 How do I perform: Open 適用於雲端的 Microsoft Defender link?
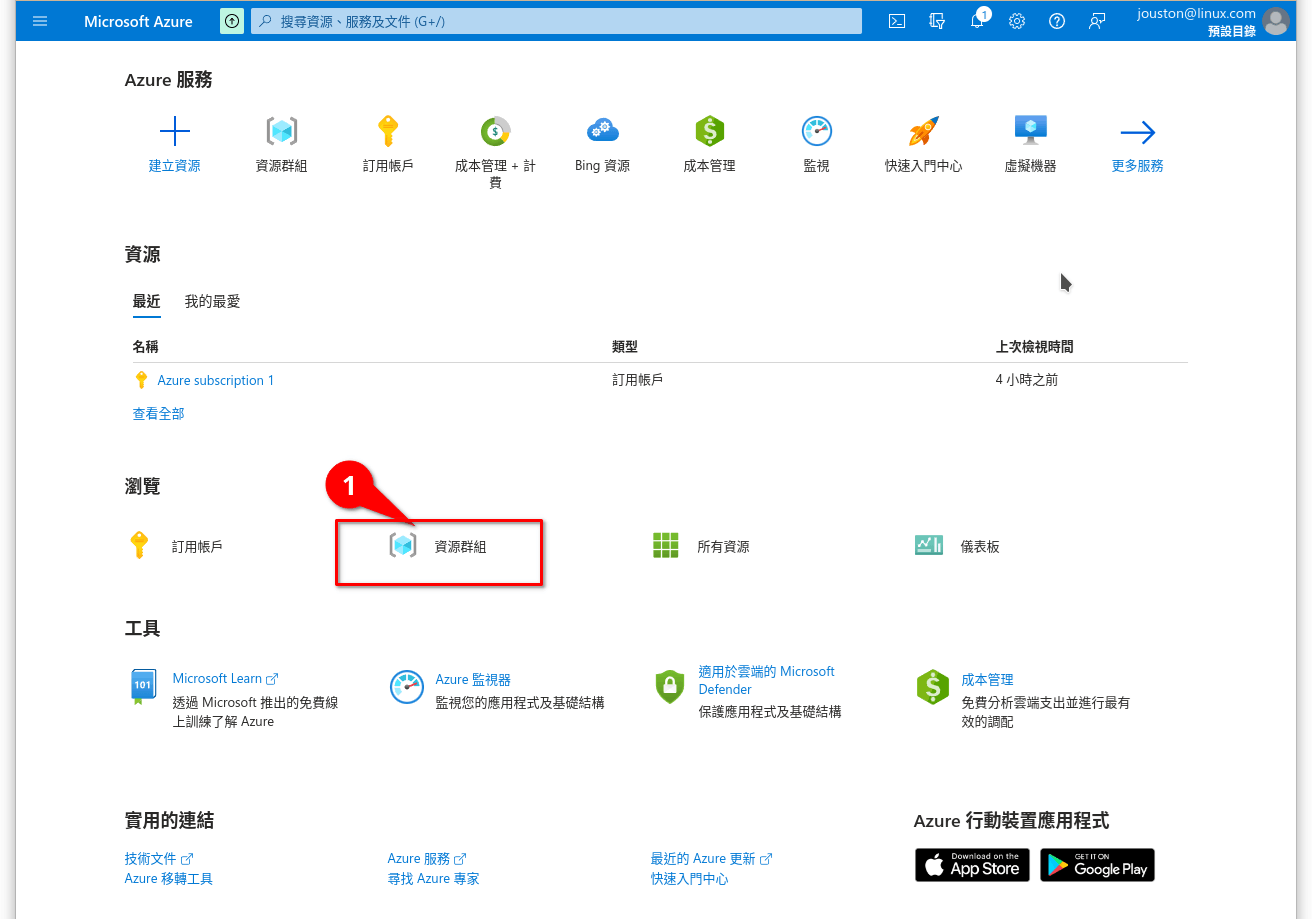(766, 680)
